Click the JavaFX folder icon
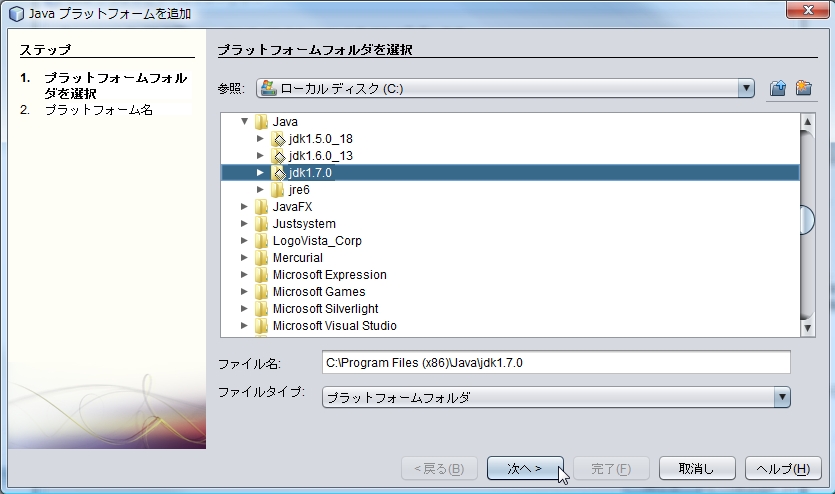This screenshot has width=835, height=494. pos(261,207)
